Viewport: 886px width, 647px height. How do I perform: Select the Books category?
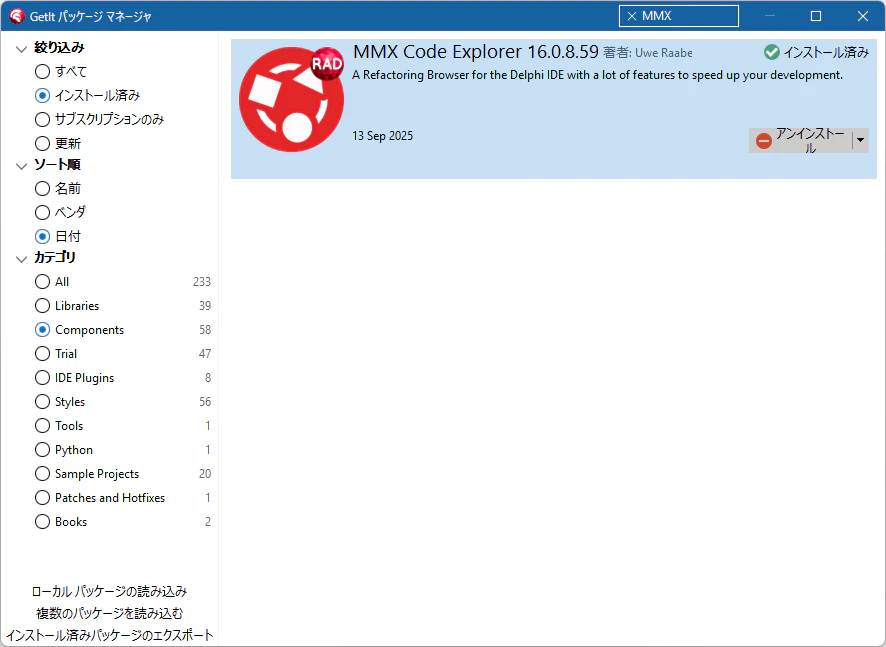42,522
